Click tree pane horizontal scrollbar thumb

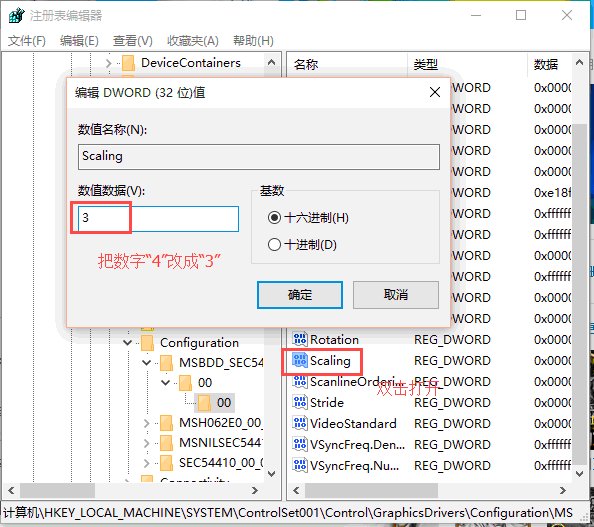tap(57, 491)
